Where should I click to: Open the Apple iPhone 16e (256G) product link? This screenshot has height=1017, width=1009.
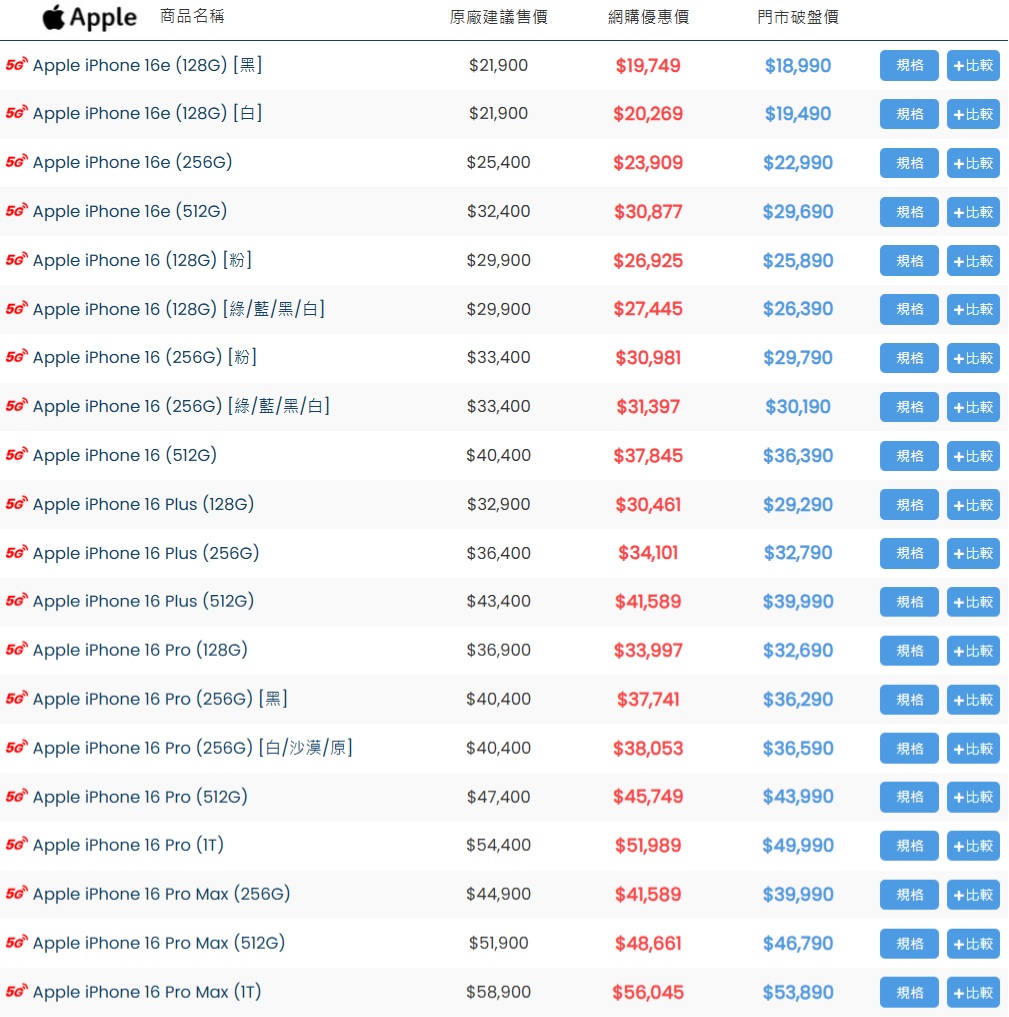tap(132, 162)
